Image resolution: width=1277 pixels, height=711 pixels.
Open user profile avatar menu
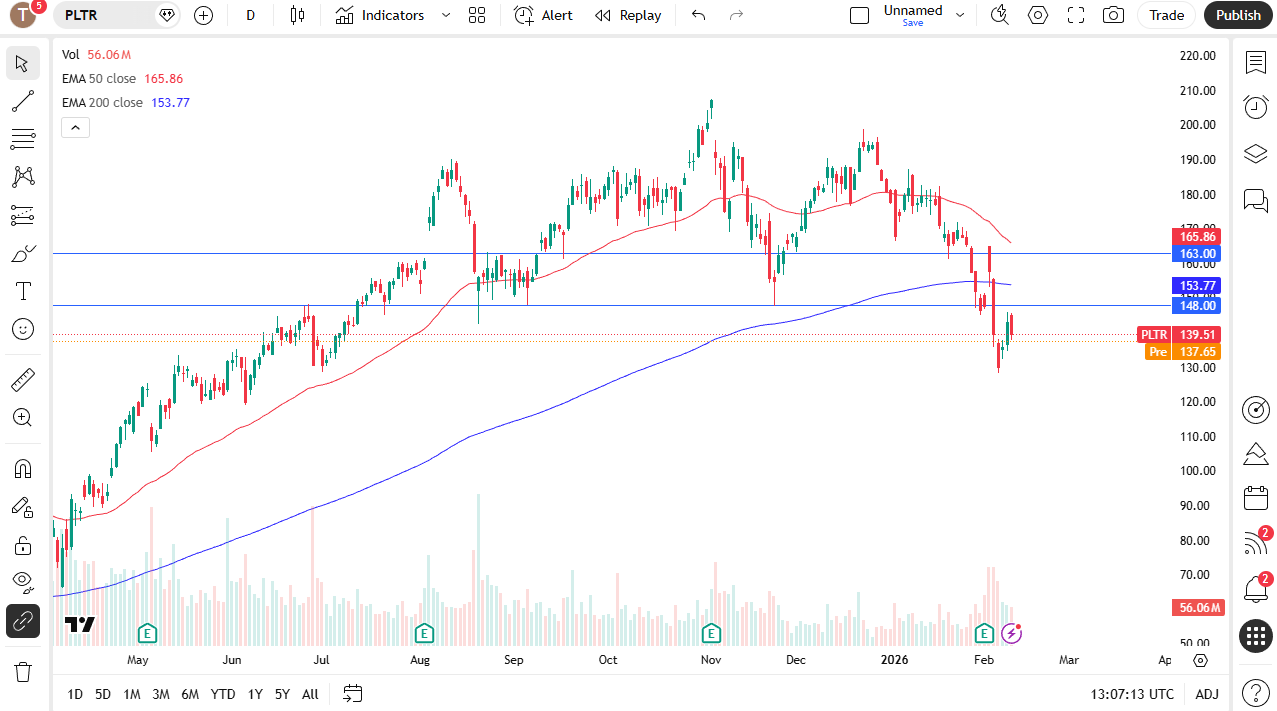[23, 15]
